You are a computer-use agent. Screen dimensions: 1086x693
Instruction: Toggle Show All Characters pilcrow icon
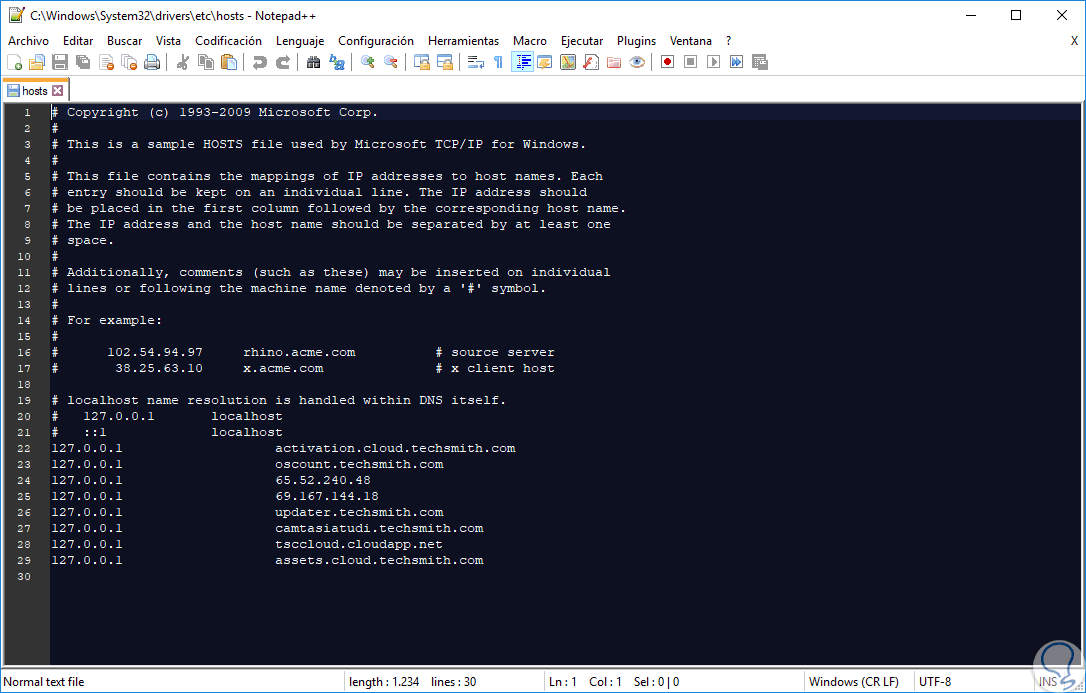pos(499,62)
